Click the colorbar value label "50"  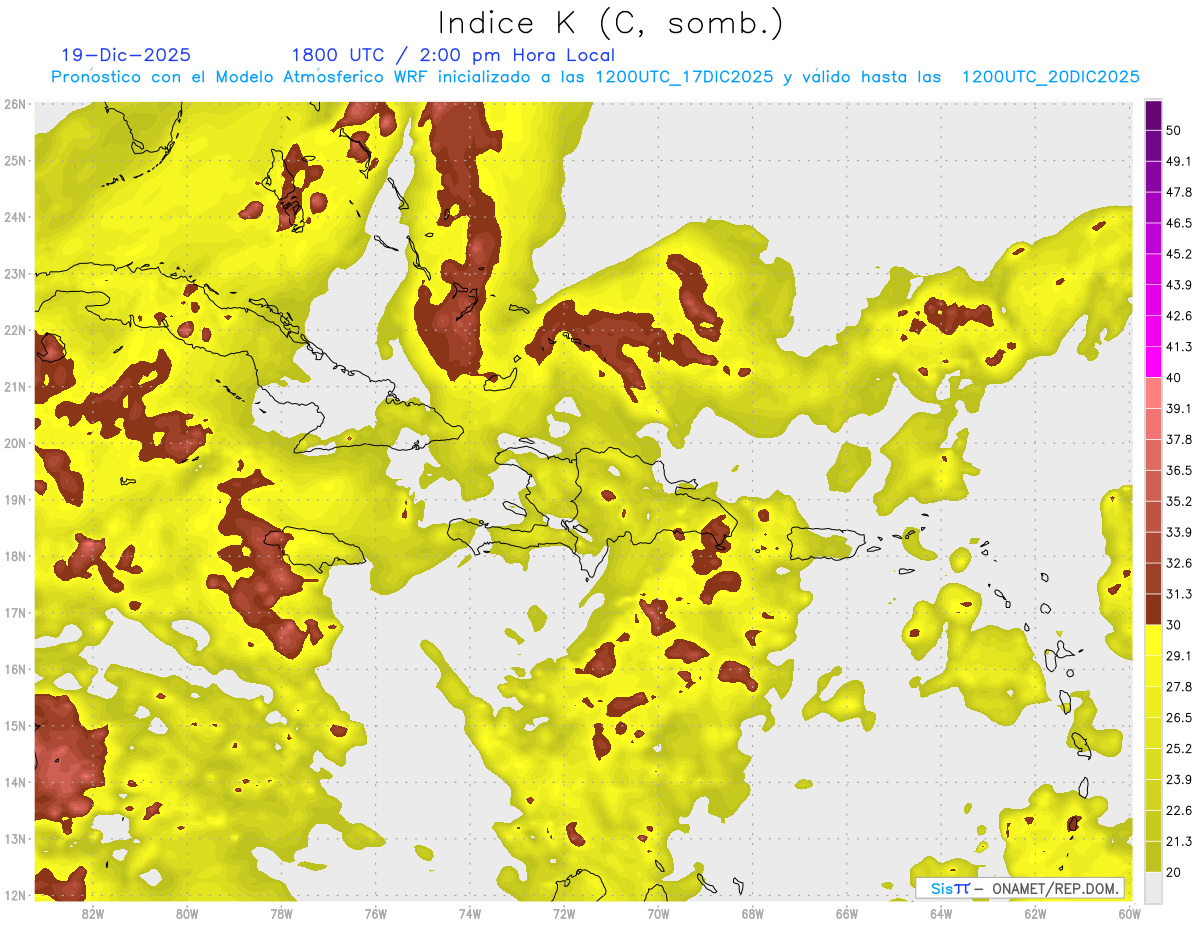click(1175, 130)
